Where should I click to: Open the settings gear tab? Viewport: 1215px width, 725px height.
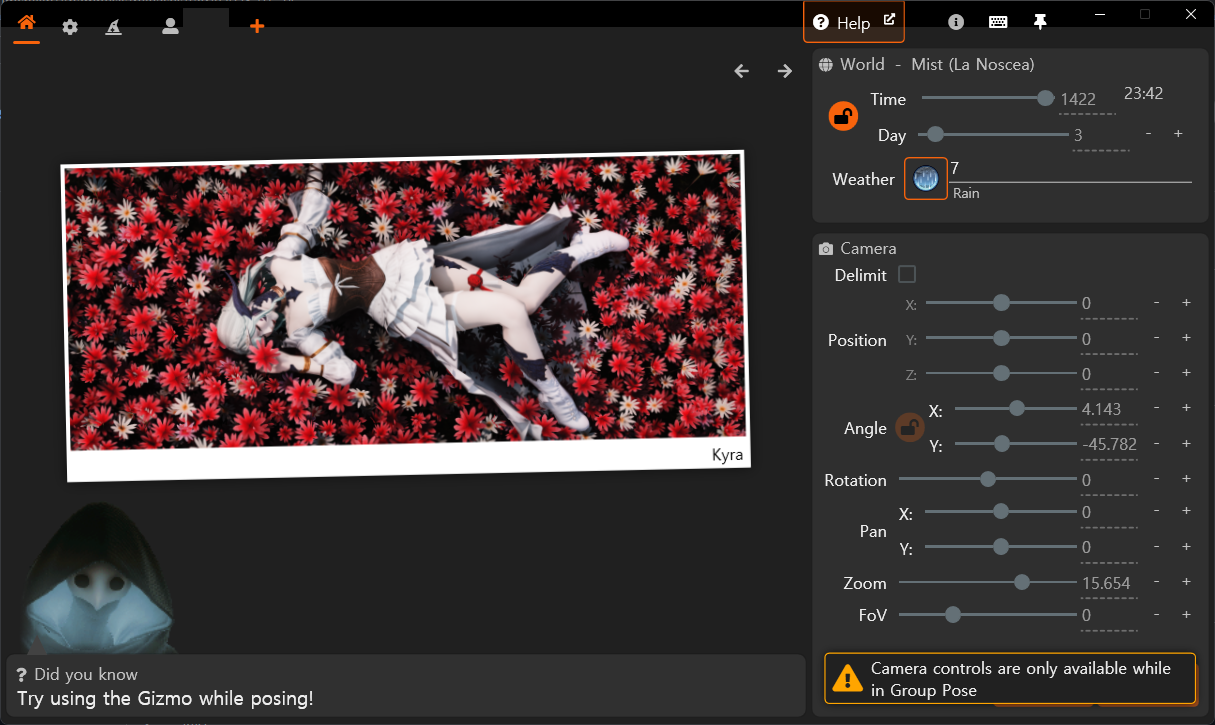70,27
